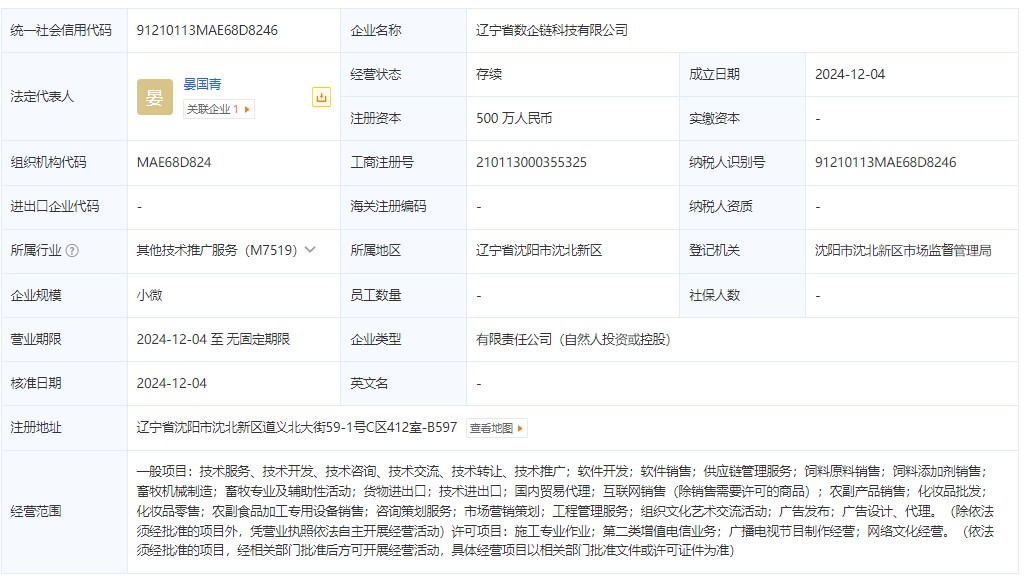
Task: Select the 成立日期 value 2024-12-04
Action: click(x=850, y=74)
